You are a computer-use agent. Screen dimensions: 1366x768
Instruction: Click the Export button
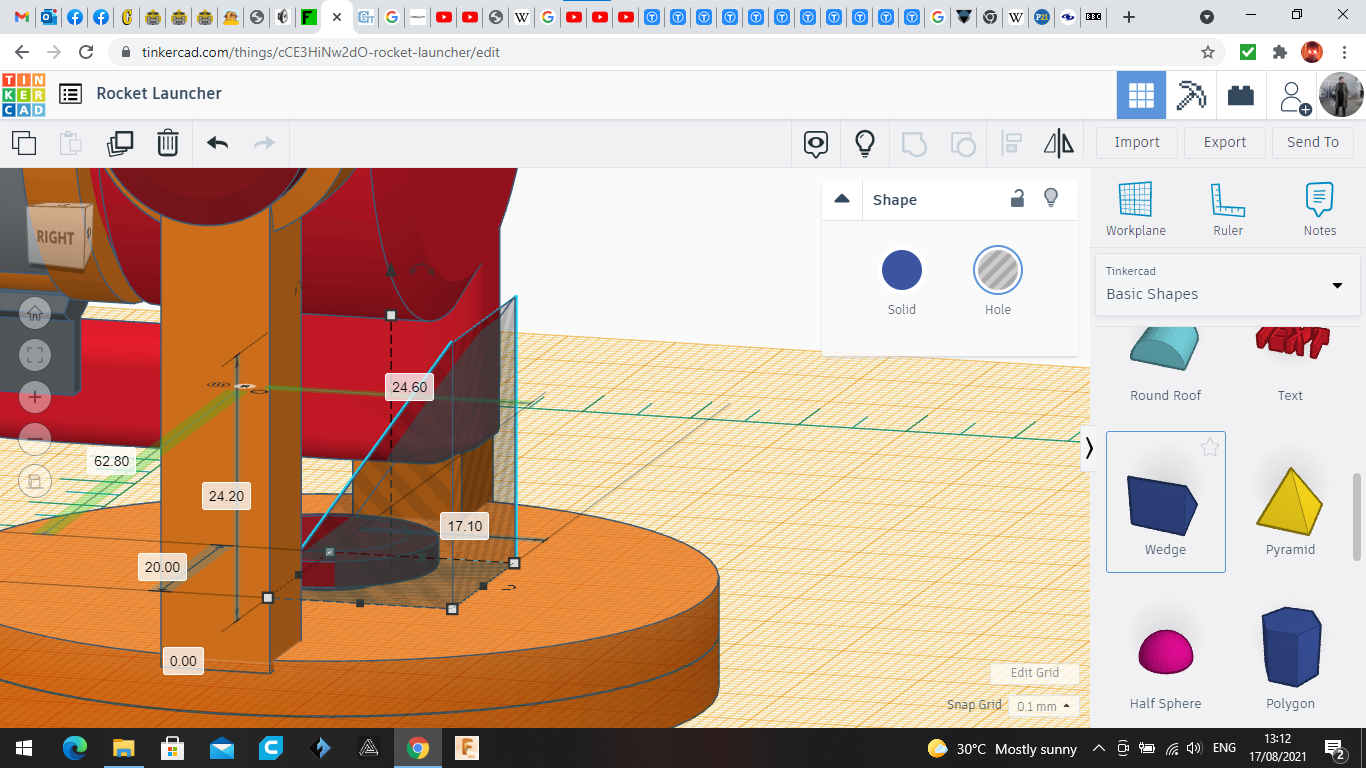pos(1225,142)
